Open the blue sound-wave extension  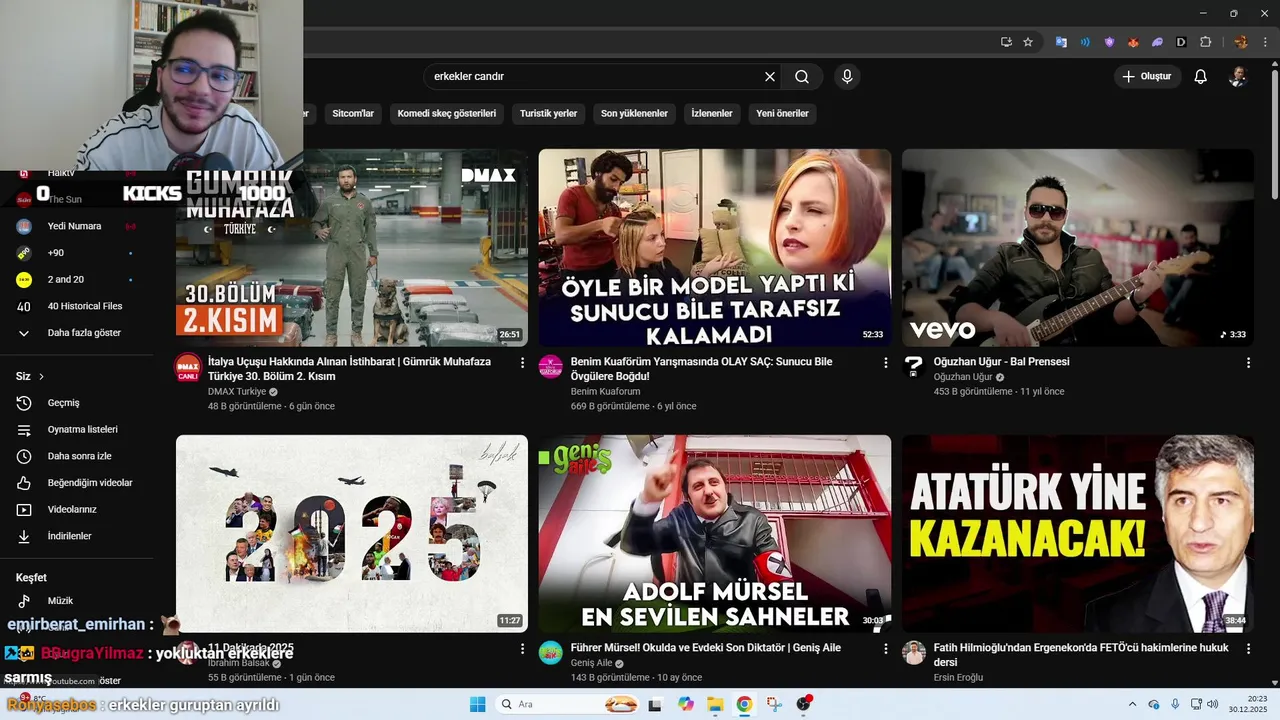point(1085,42)
